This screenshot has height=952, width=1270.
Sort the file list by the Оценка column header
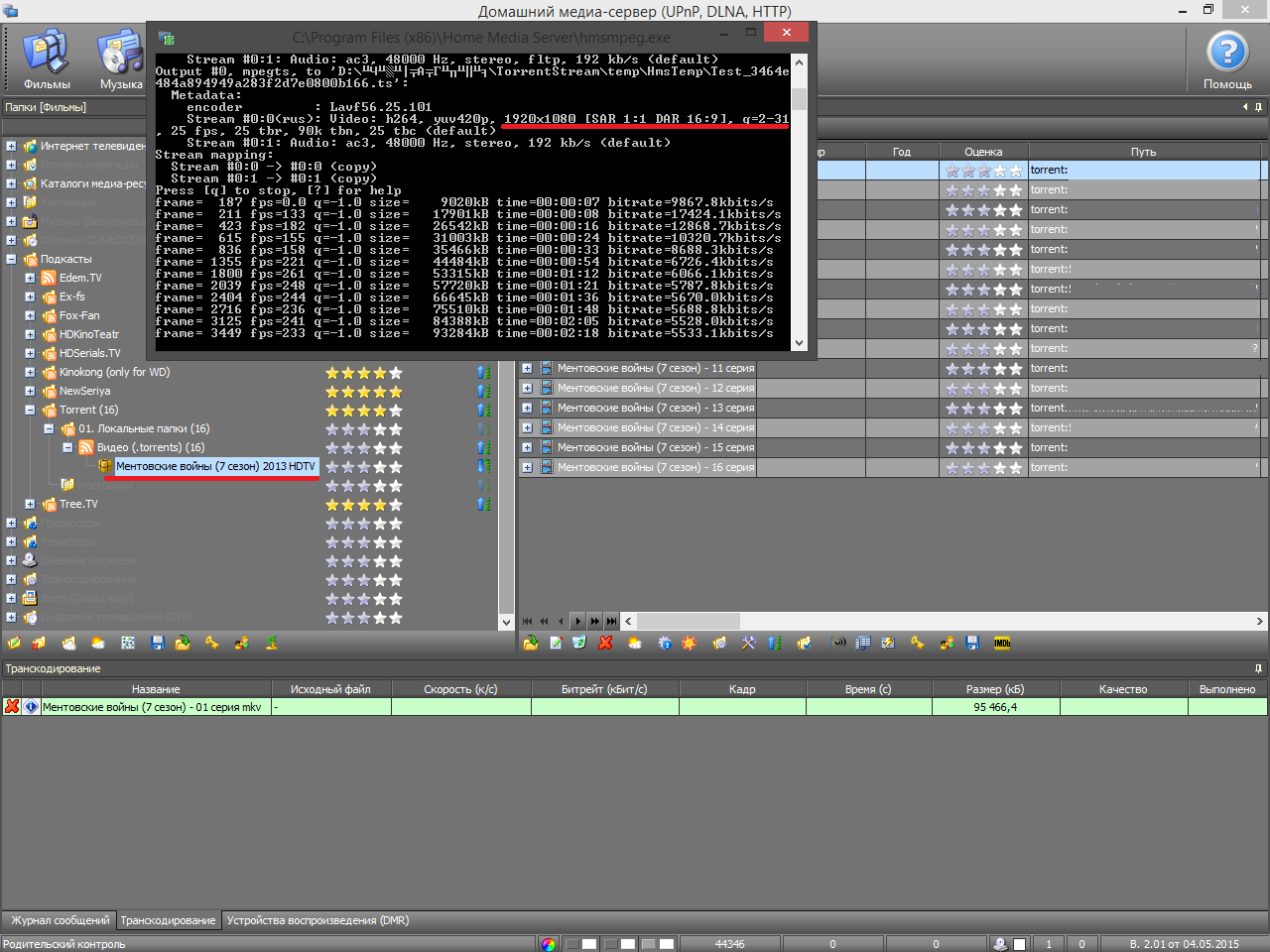982,152
